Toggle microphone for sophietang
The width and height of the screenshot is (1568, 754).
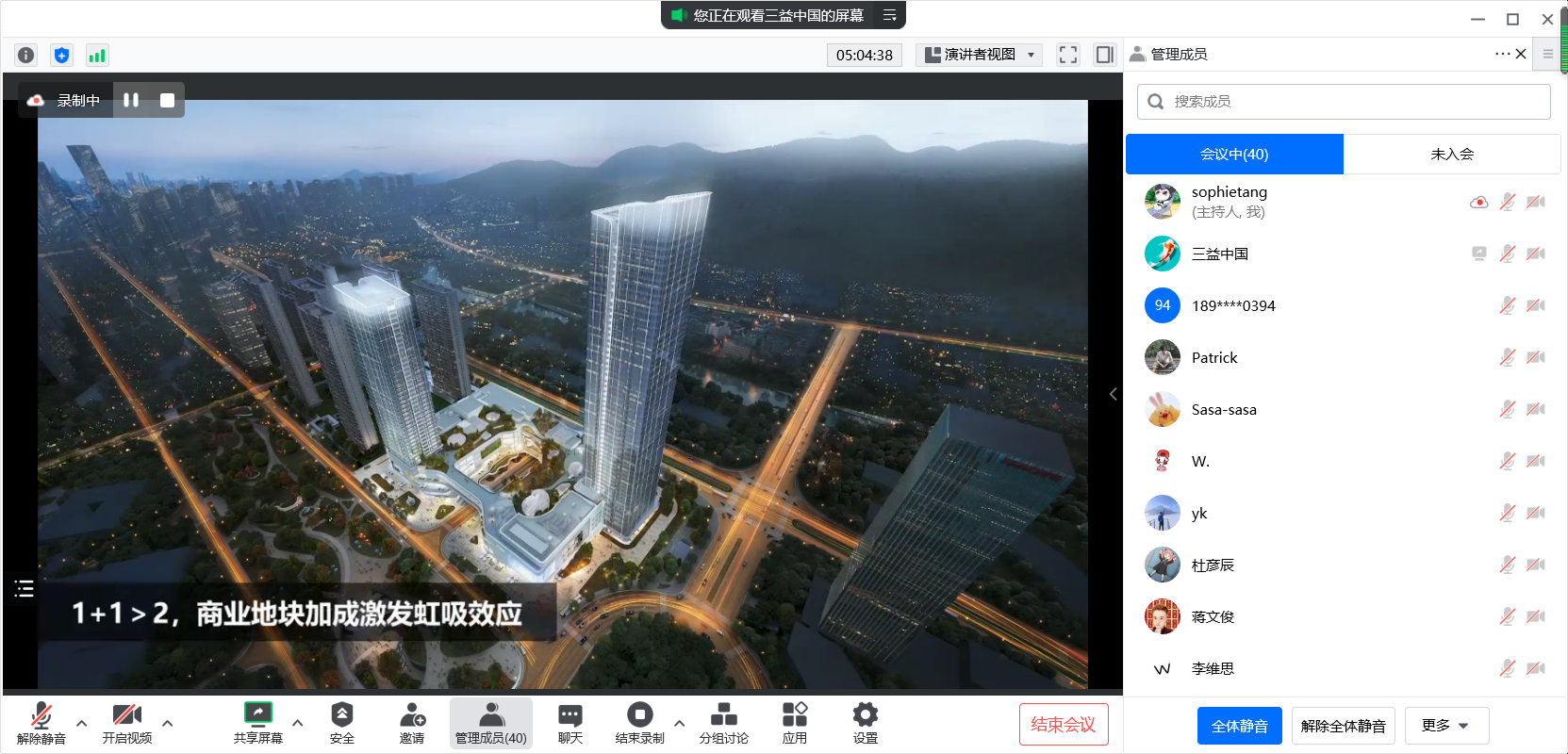1508,202
